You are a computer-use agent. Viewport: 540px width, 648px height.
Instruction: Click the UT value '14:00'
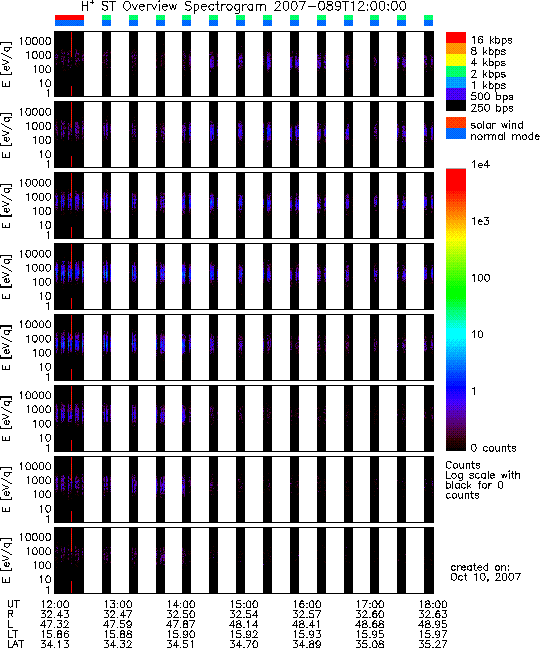[181, 605]
